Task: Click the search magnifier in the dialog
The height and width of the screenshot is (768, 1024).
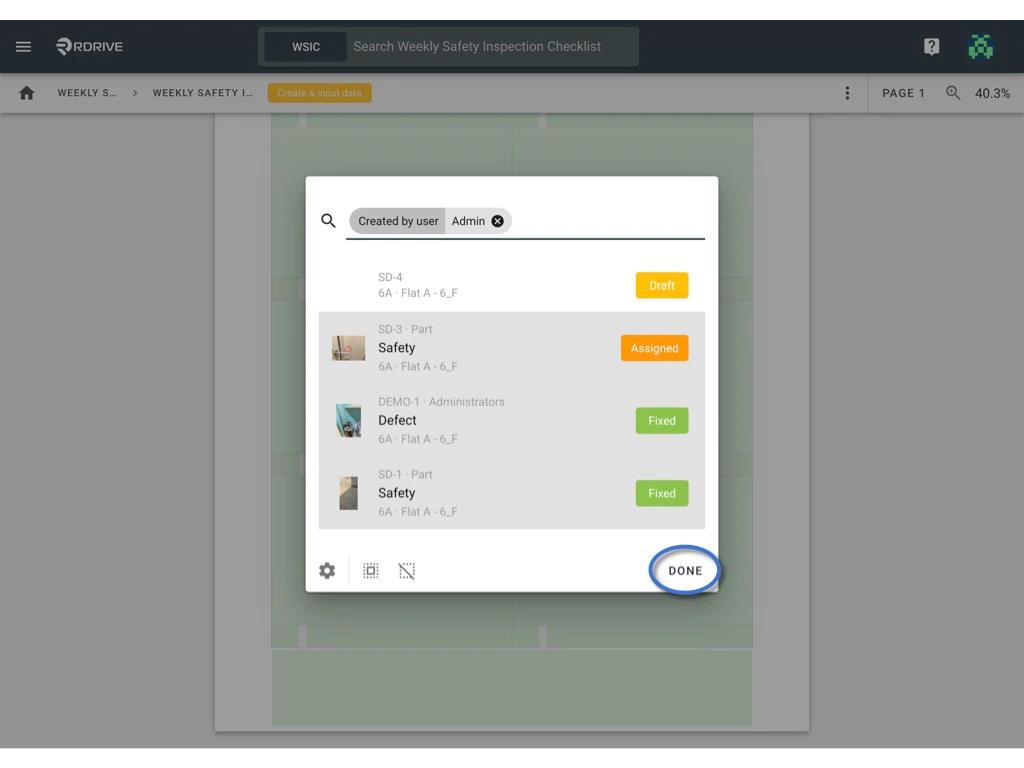Action: 327,220
